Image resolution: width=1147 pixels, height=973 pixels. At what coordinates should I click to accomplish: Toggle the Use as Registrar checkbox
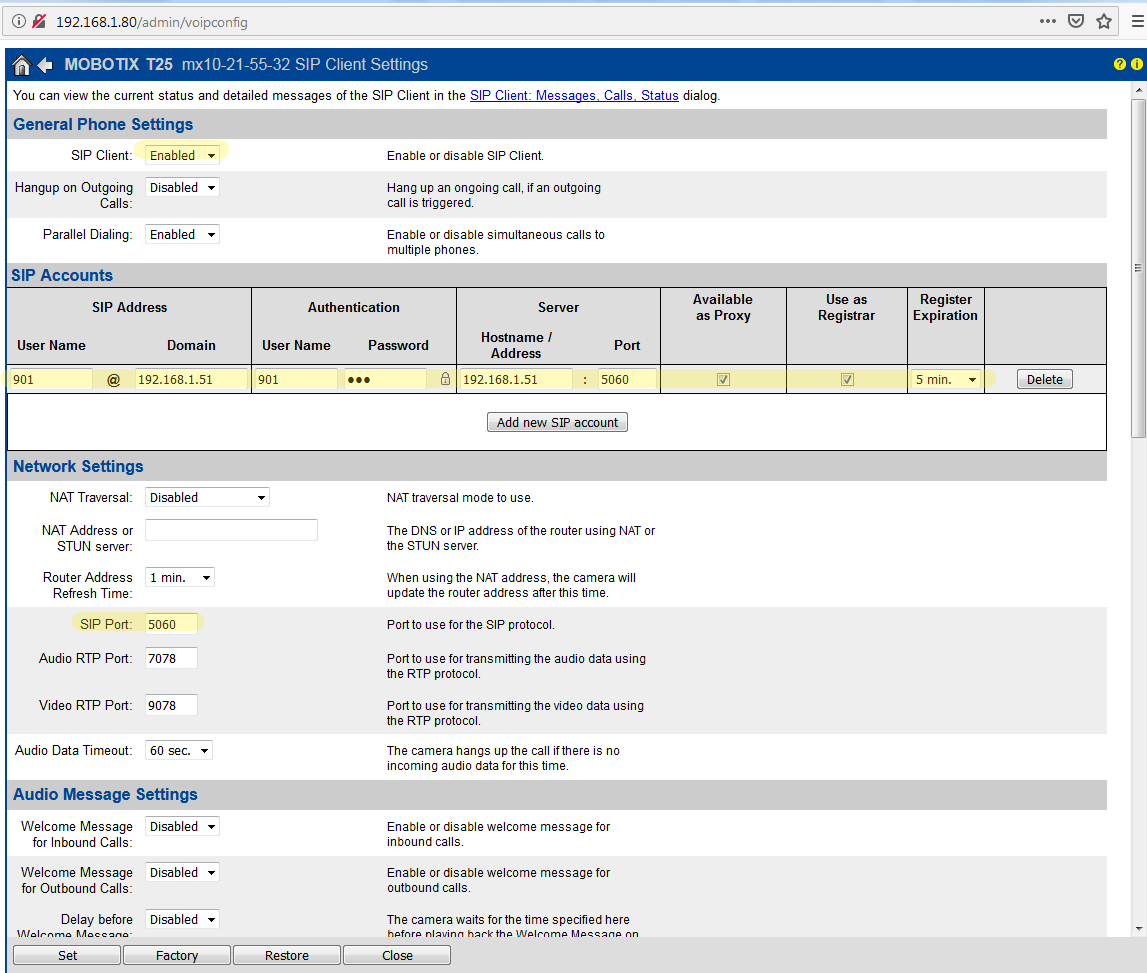tap(847, 380)
